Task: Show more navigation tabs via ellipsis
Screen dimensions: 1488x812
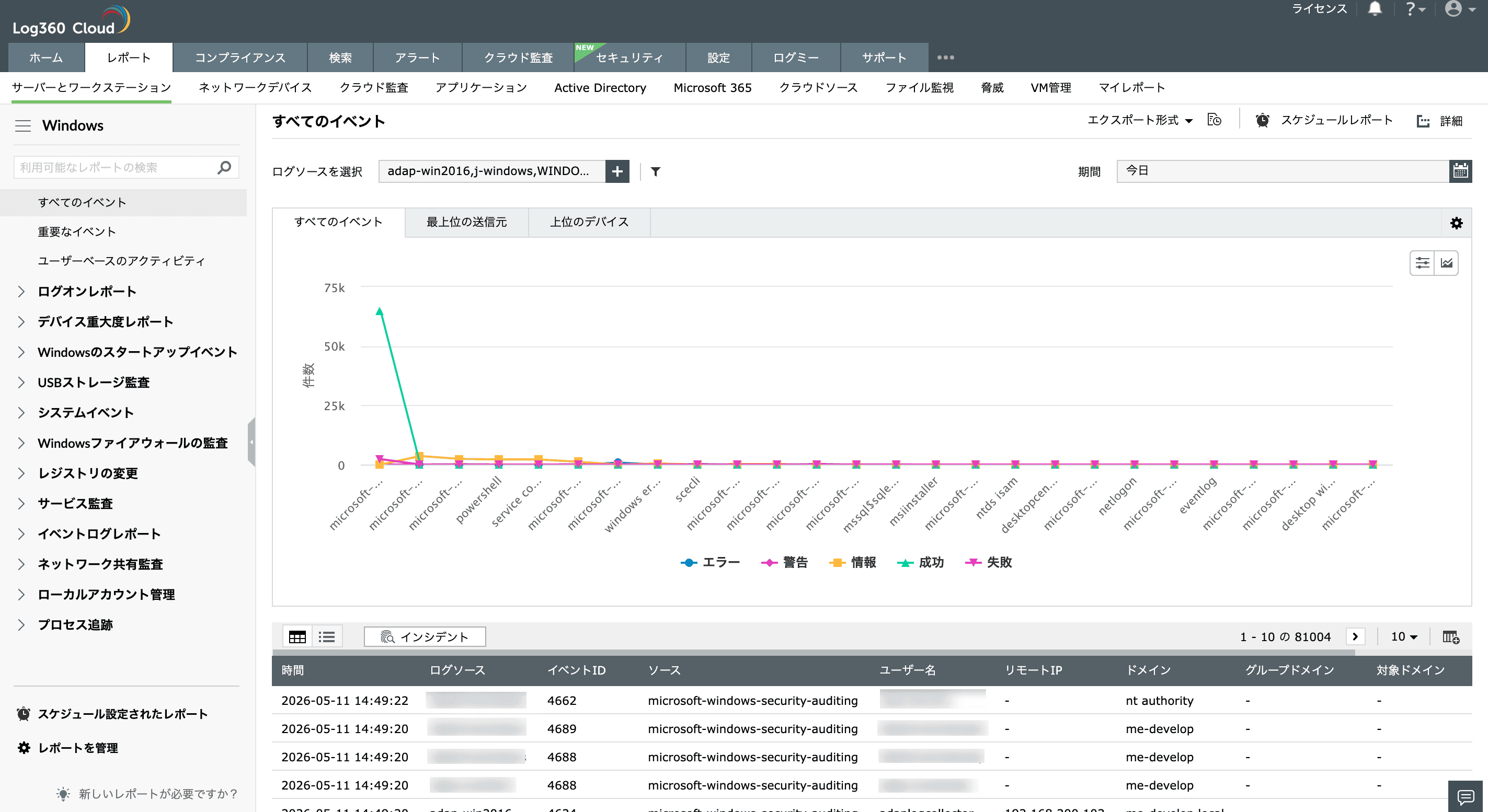Action: [946, 57]
